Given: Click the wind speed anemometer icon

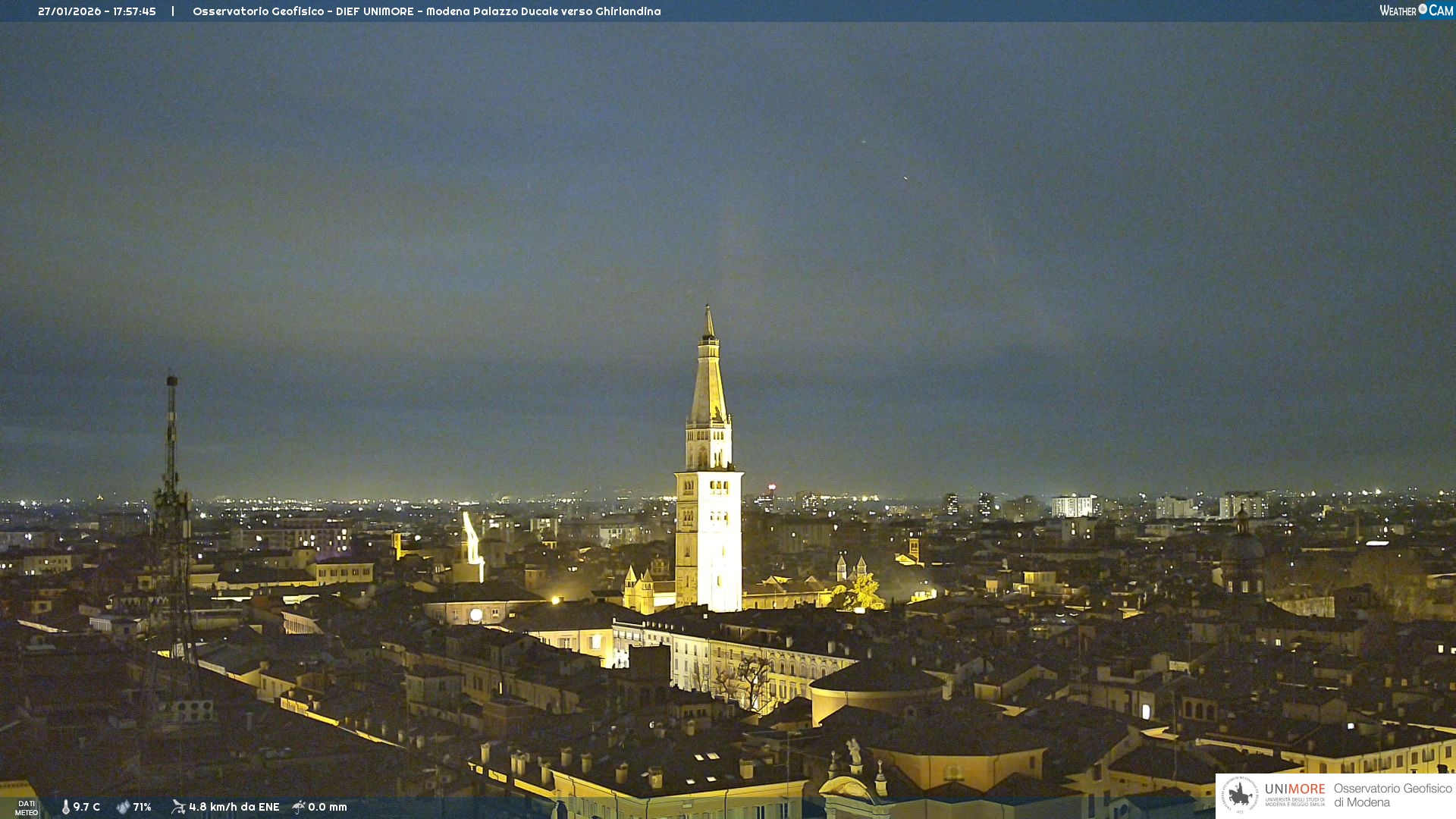Looking at the screenshot, I should [x=178, y=807].
